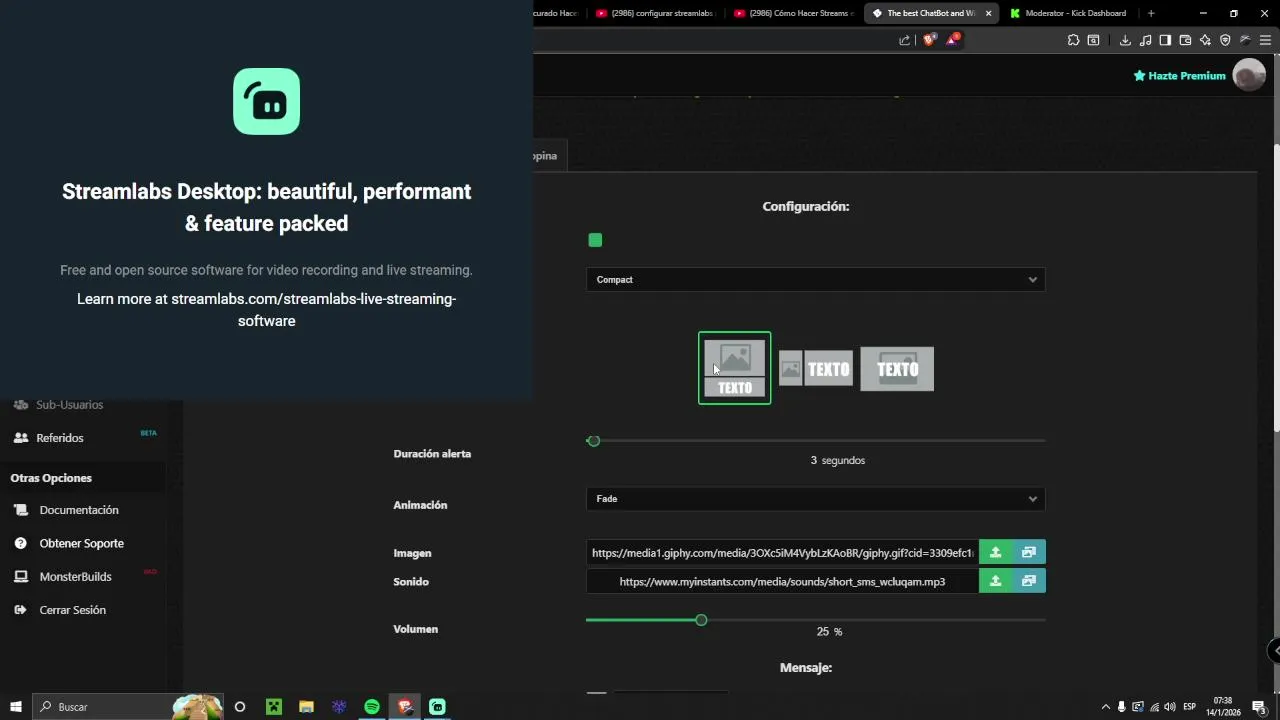The width and height of the screenshot is (1280, 720).
Task: Click the Hazte Premium link
Action: tap(1179, 76)
